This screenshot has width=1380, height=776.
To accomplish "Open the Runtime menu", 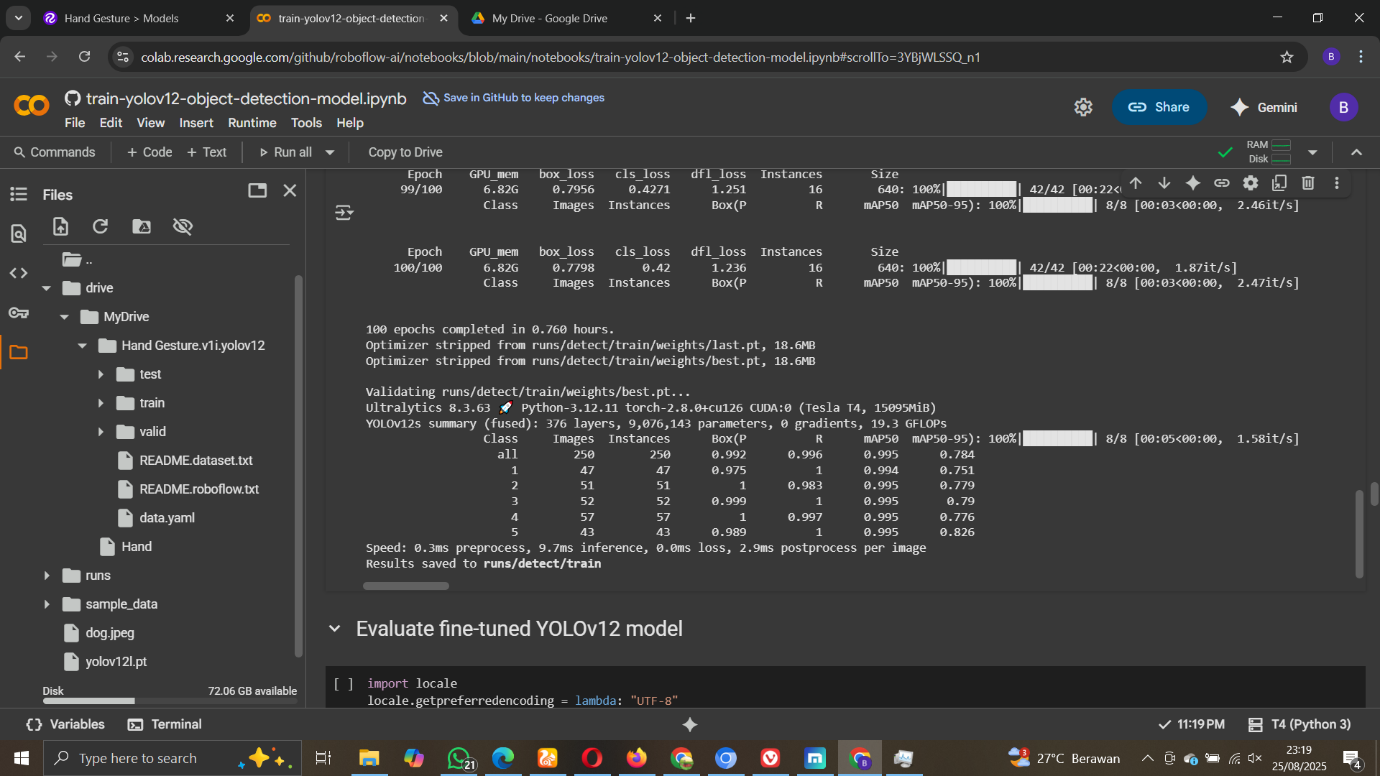I will coord(252,123).
